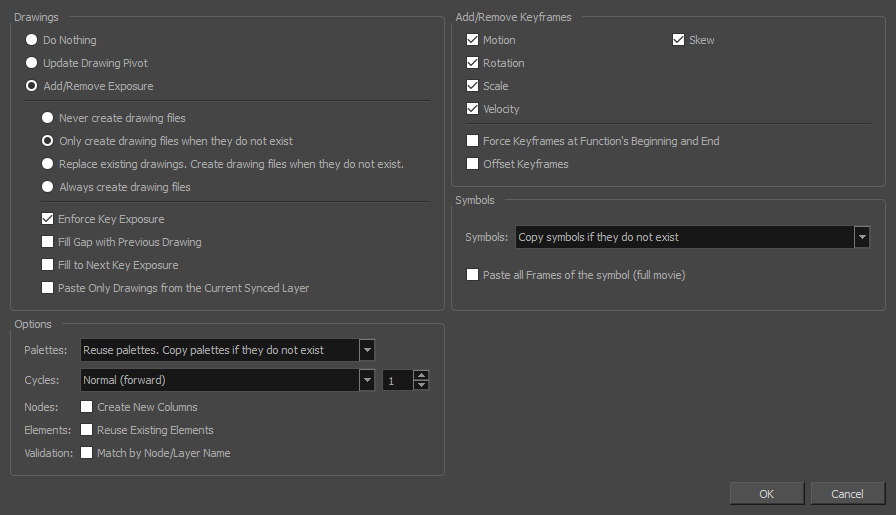This screenshot has height=515, width=896.
Task: Click the cycles number input field
Action: [397, 380]
